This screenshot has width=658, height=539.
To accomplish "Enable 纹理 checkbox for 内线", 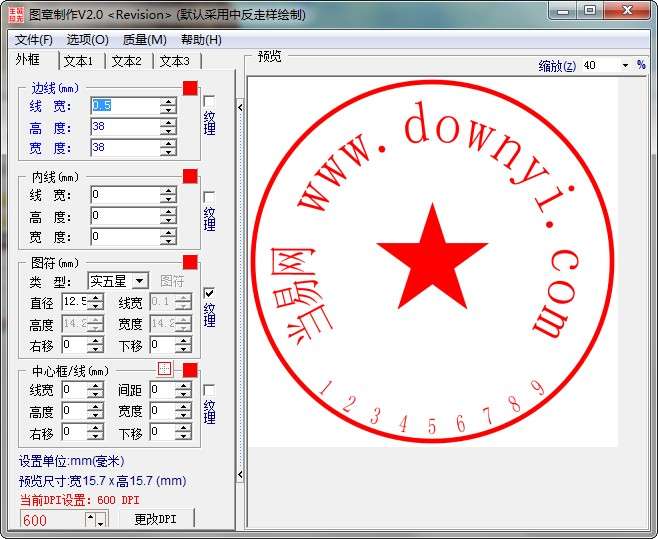I will click(209, 197).
